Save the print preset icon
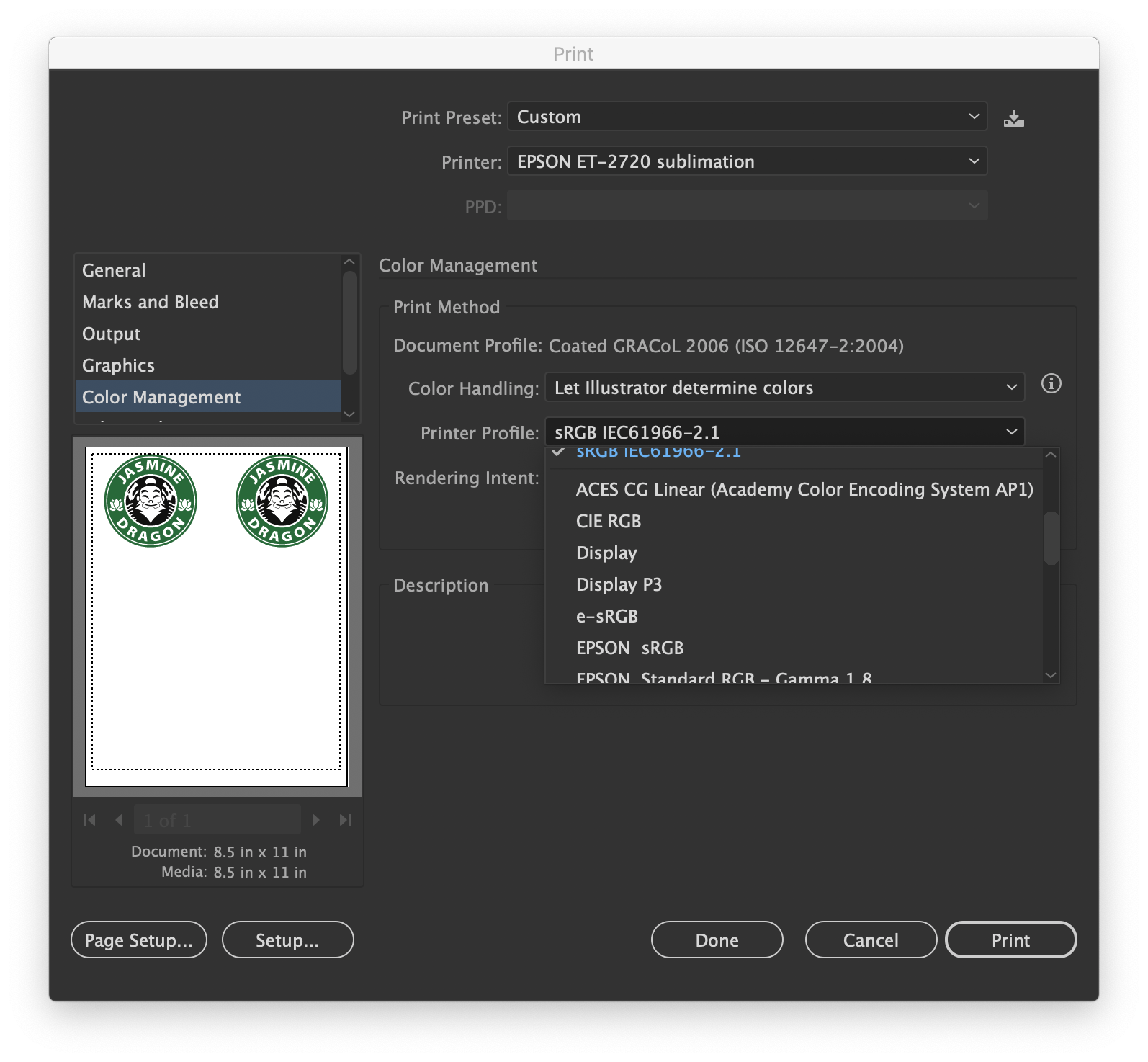This screenshot has height=1062, width=1148. 1013,118
